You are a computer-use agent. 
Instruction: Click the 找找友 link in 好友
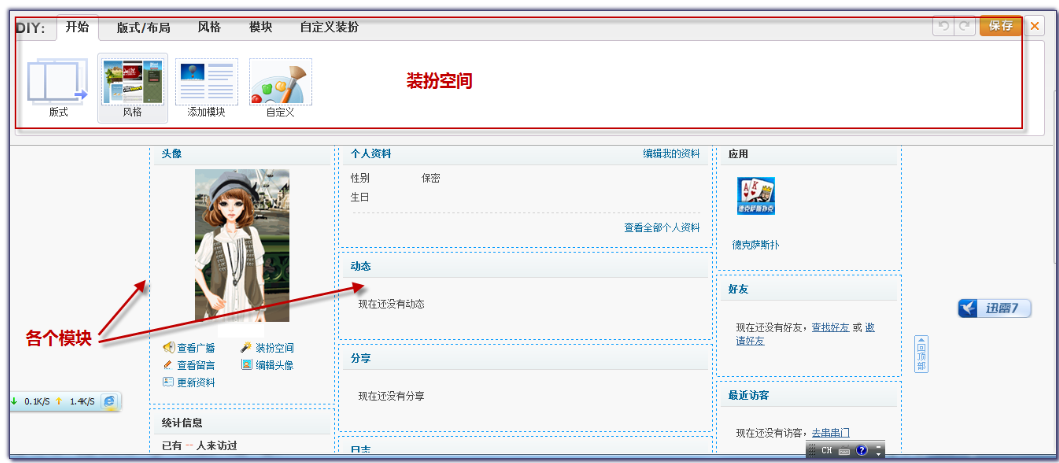coord(830,327)
